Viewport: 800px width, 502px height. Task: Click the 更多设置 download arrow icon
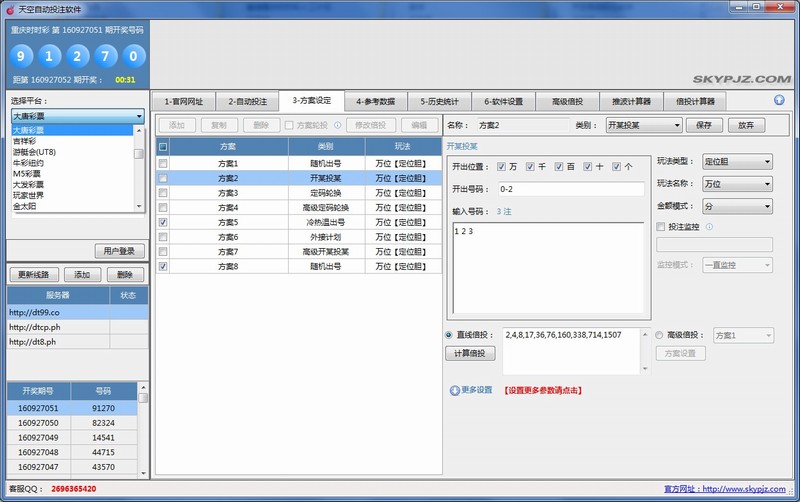(455, 390)
